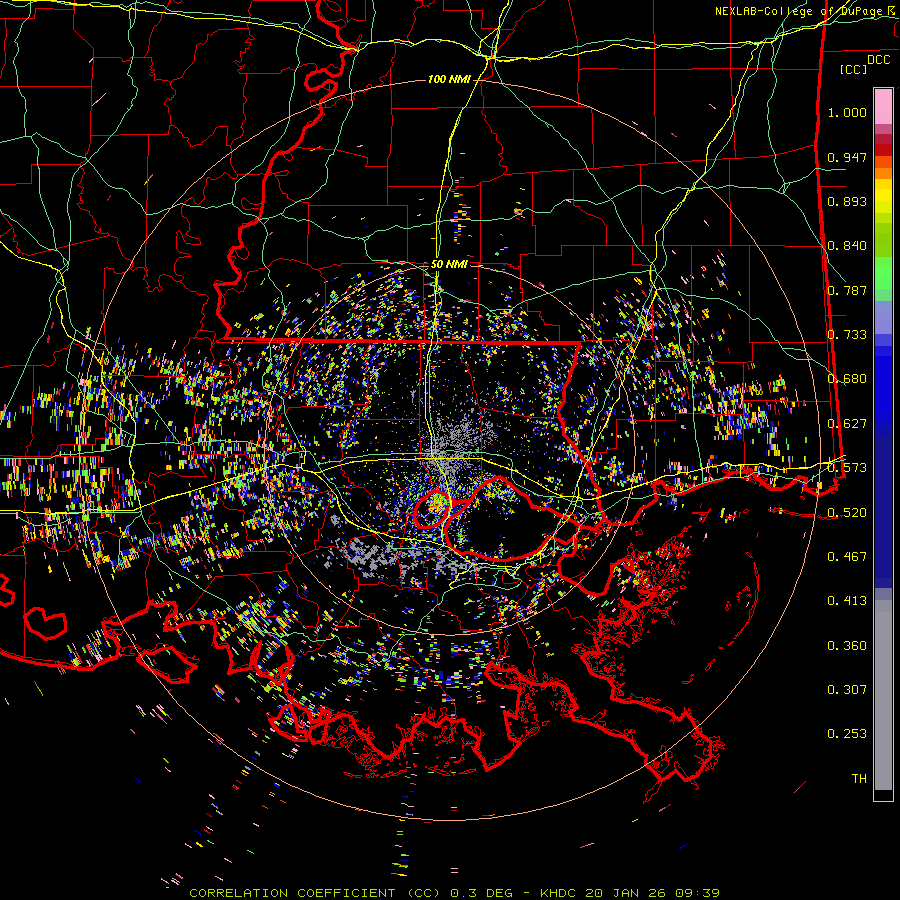Click the 0.467 scale value
This screenshot has width=900, height=900.
(847, 557)
